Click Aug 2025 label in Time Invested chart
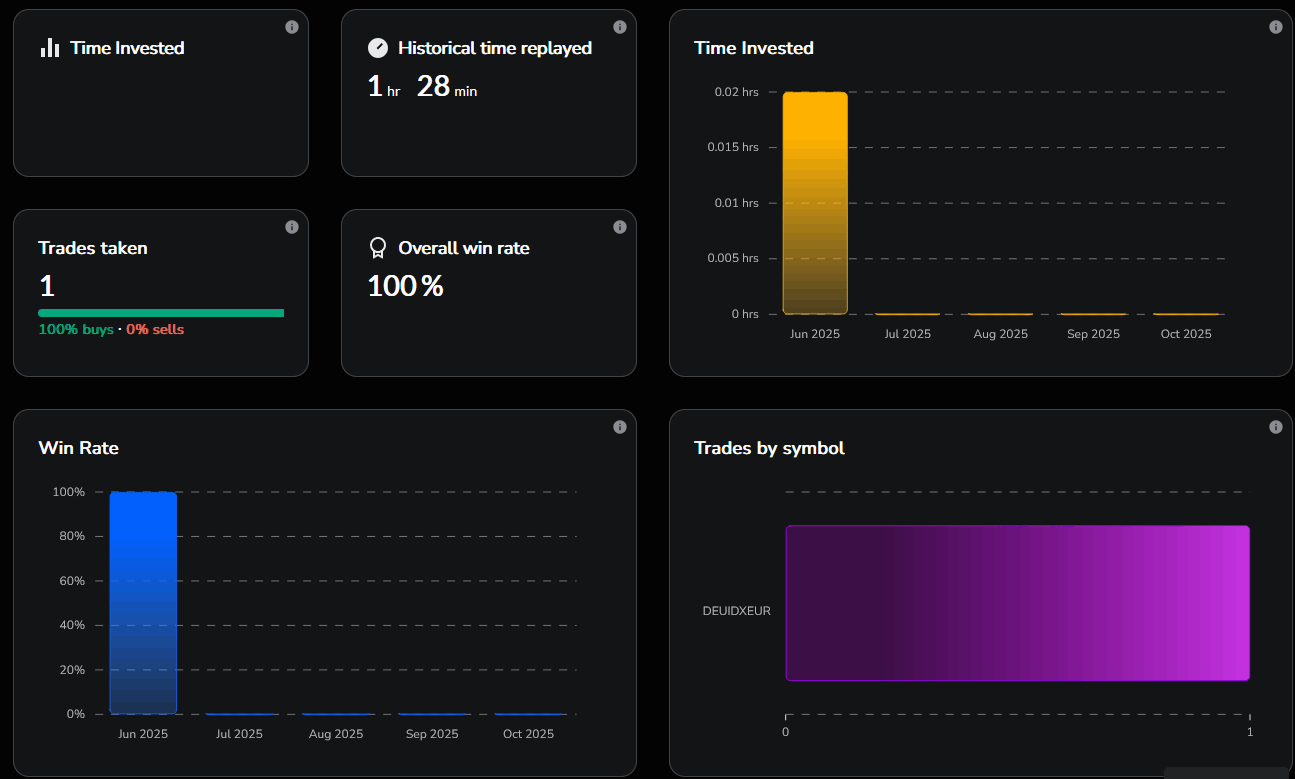1295x779 pixels. [x=1000, y=334]
